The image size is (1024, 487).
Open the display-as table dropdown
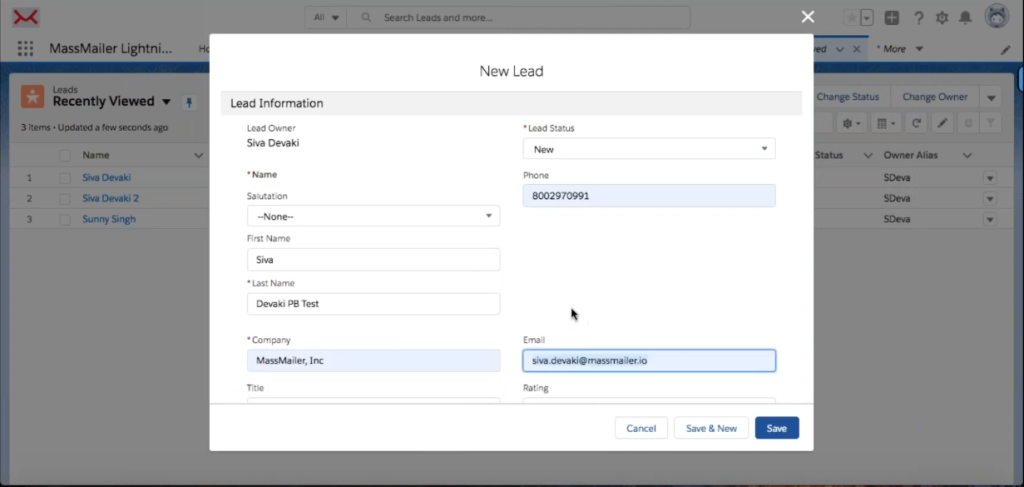point(886,123)
